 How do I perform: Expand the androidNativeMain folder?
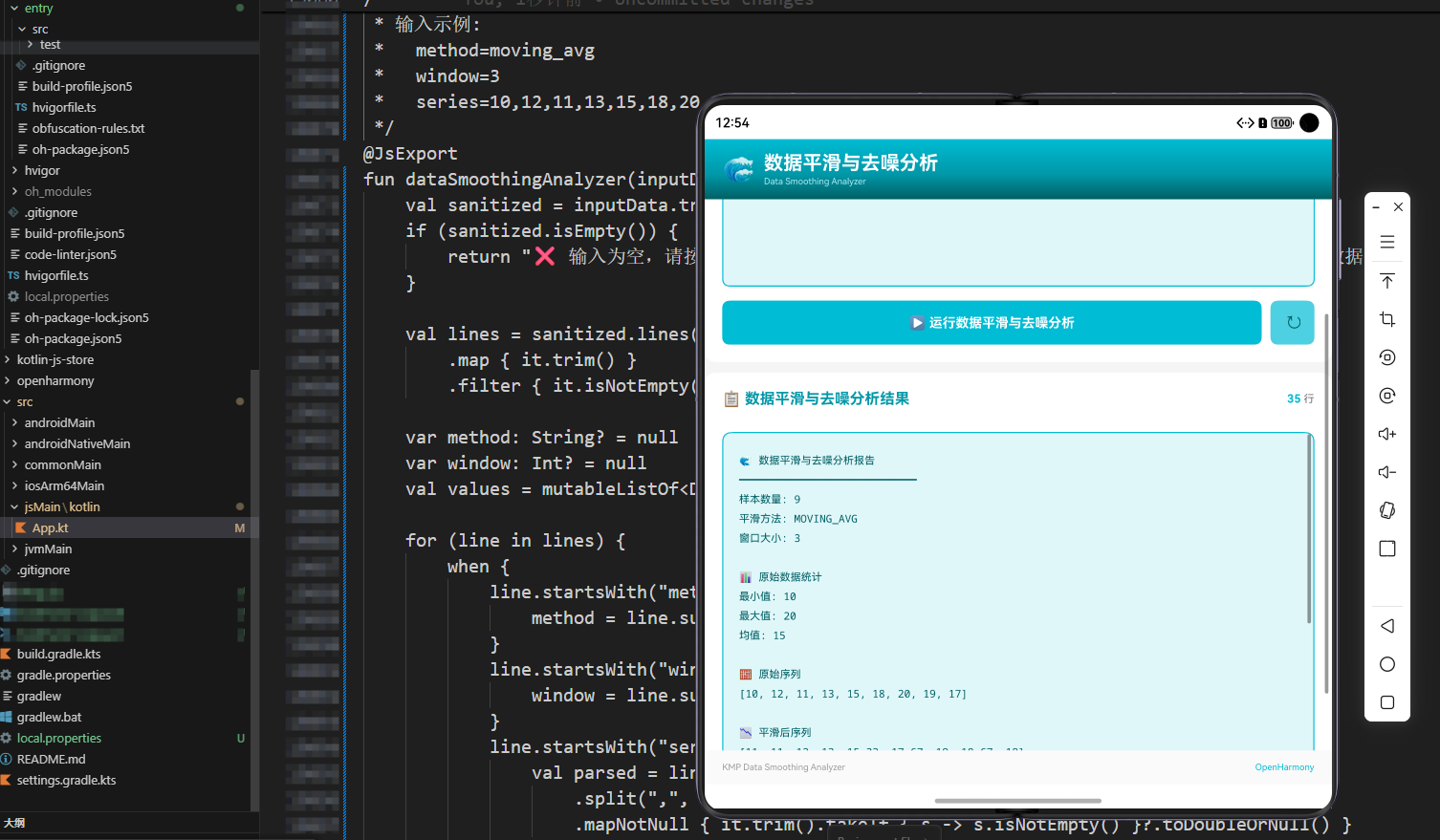[14, 443]
